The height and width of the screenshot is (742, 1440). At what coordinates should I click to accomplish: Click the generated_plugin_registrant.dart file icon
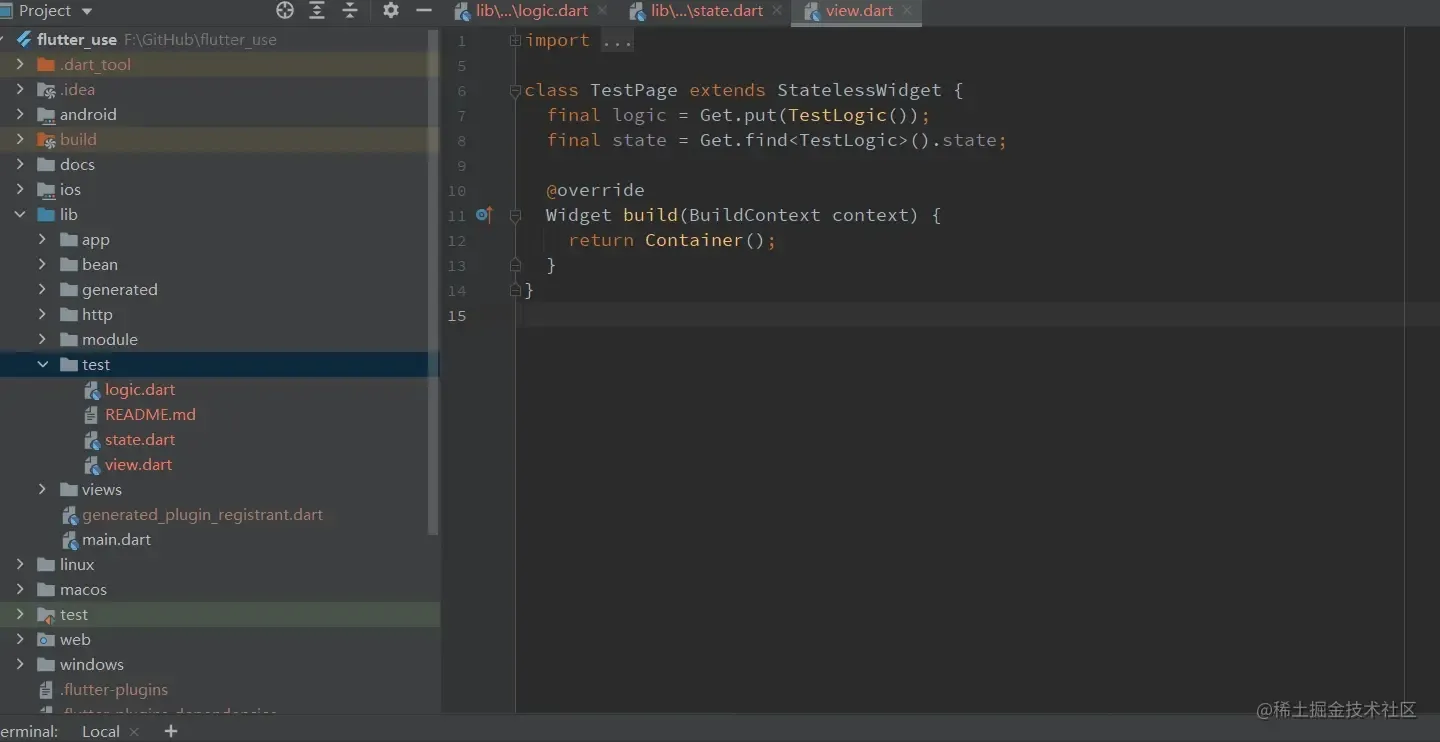coord(70,515)
